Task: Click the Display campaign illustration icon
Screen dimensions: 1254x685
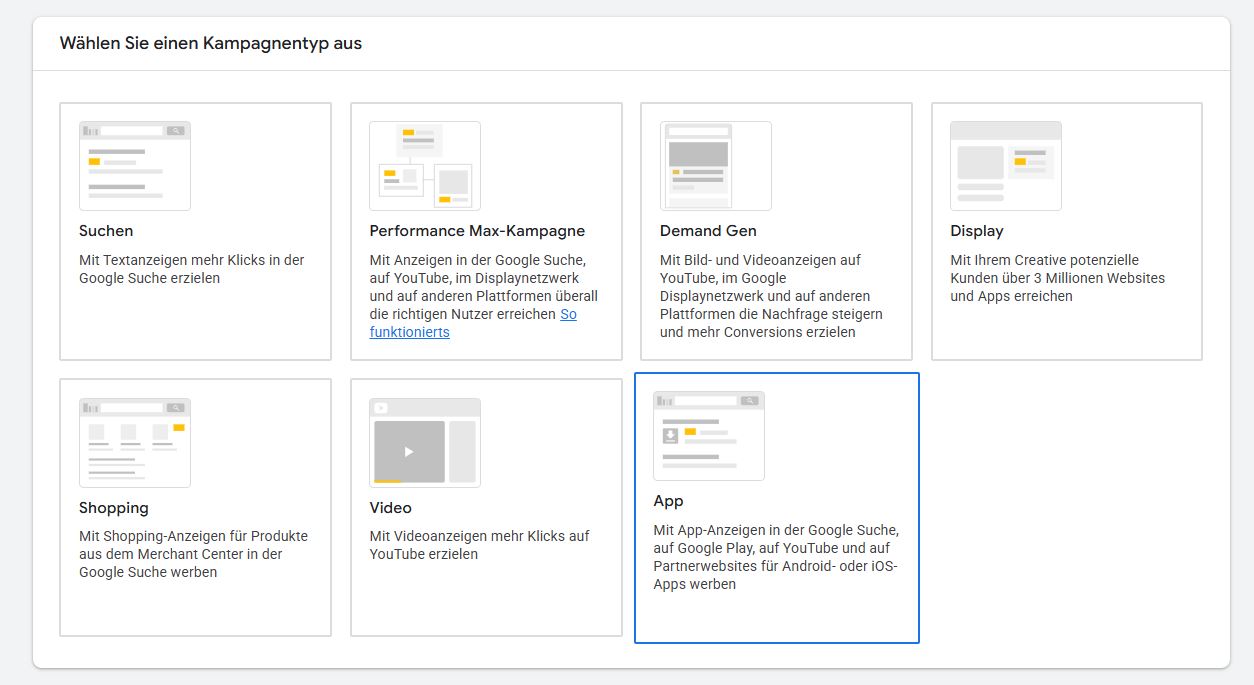Action: tap(1005, 166)
